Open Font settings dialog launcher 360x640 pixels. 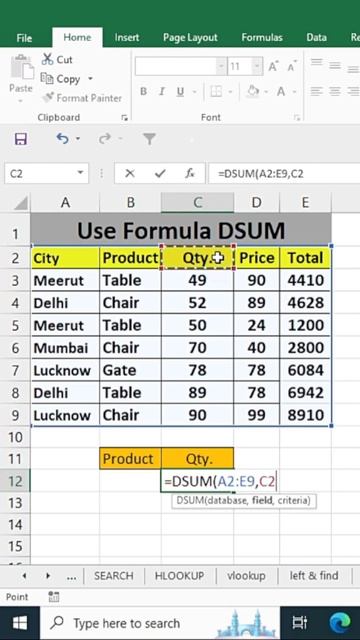[296, 118]
